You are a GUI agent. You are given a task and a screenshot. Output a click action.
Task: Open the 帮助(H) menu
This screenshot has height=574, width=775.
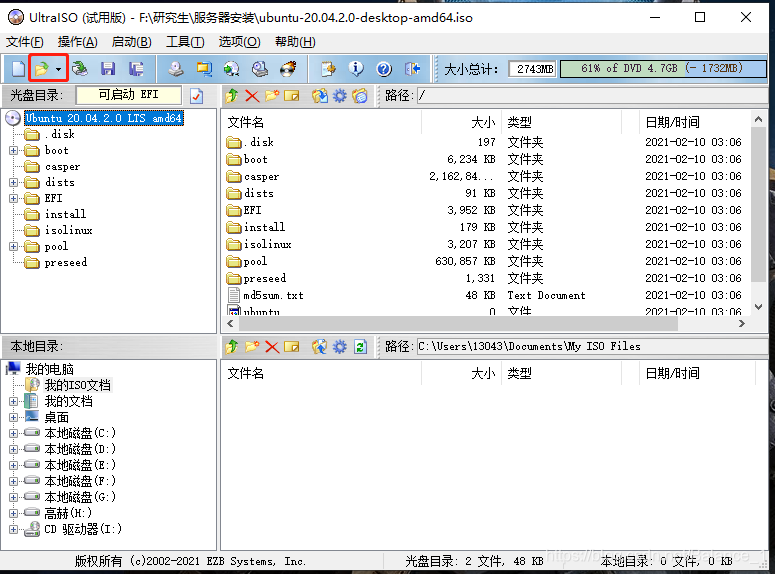point(295,42)
